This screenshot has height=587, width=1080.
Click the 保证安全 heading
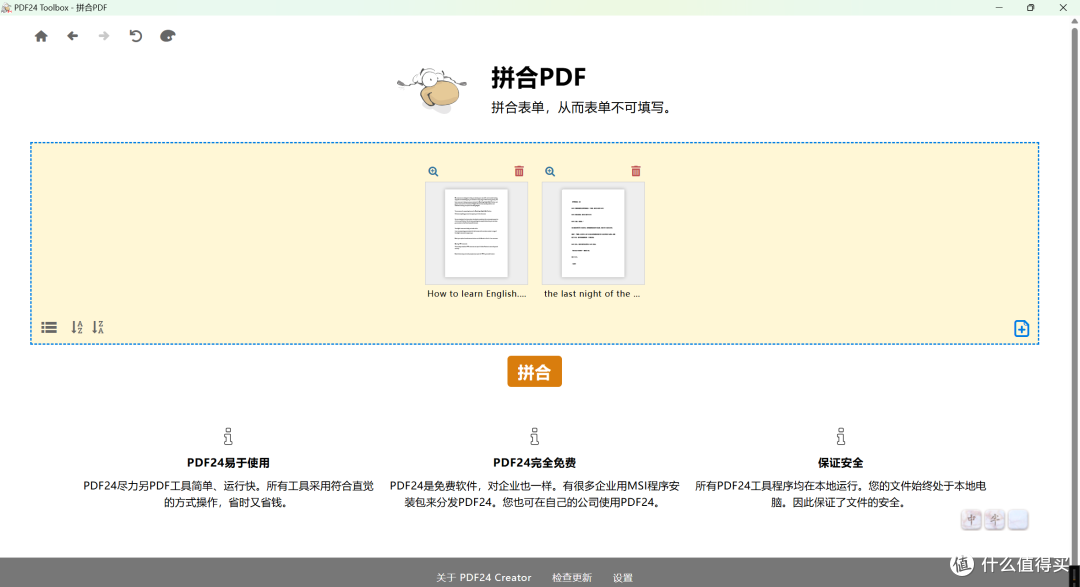click(840, 463)
